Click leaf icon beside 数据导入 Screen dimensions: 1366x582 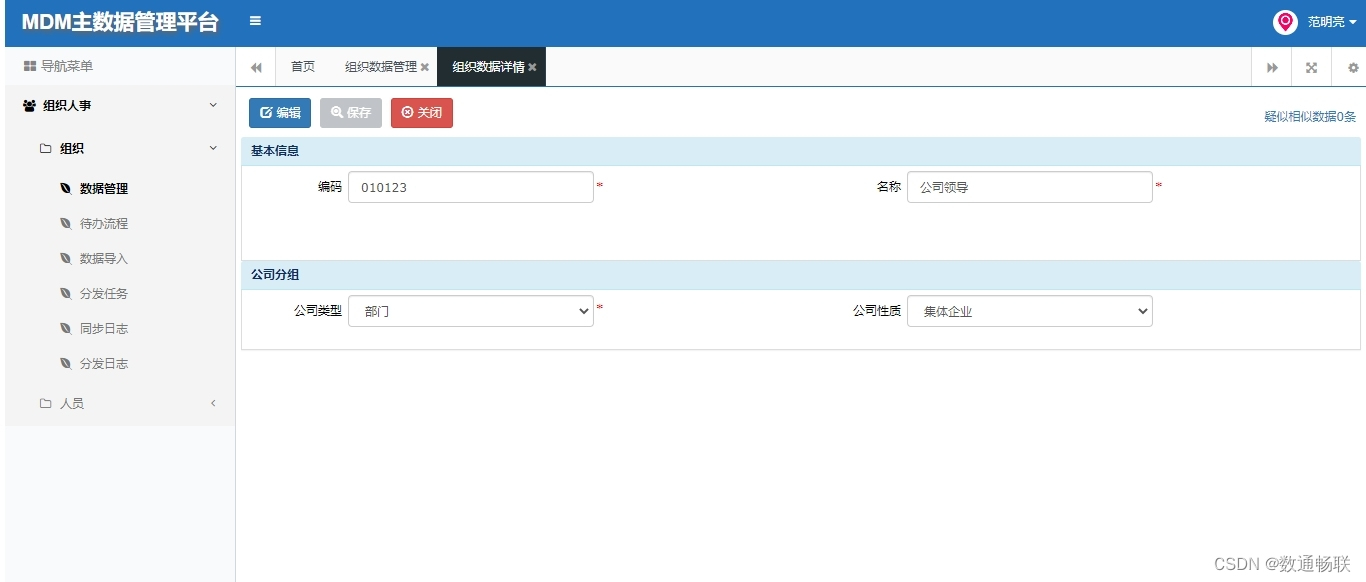(x=66, y=258)
